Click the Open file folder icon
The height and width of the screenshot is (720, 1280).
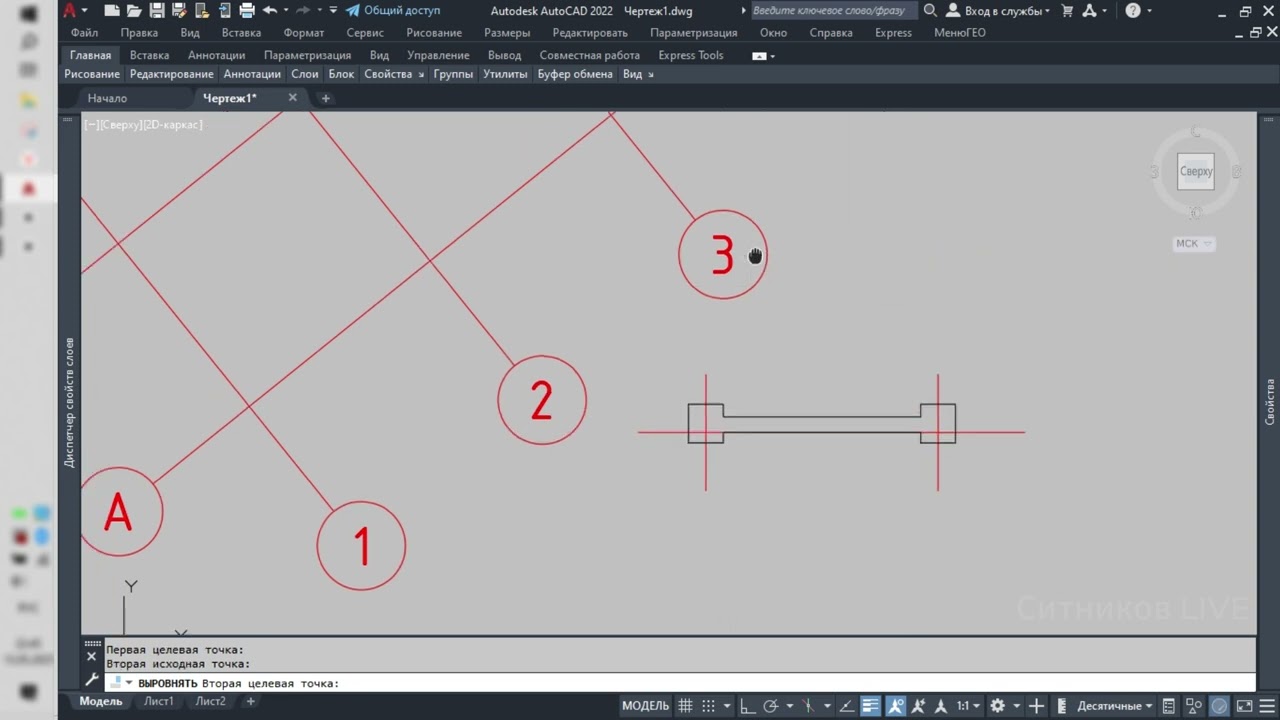click(134, 11)
